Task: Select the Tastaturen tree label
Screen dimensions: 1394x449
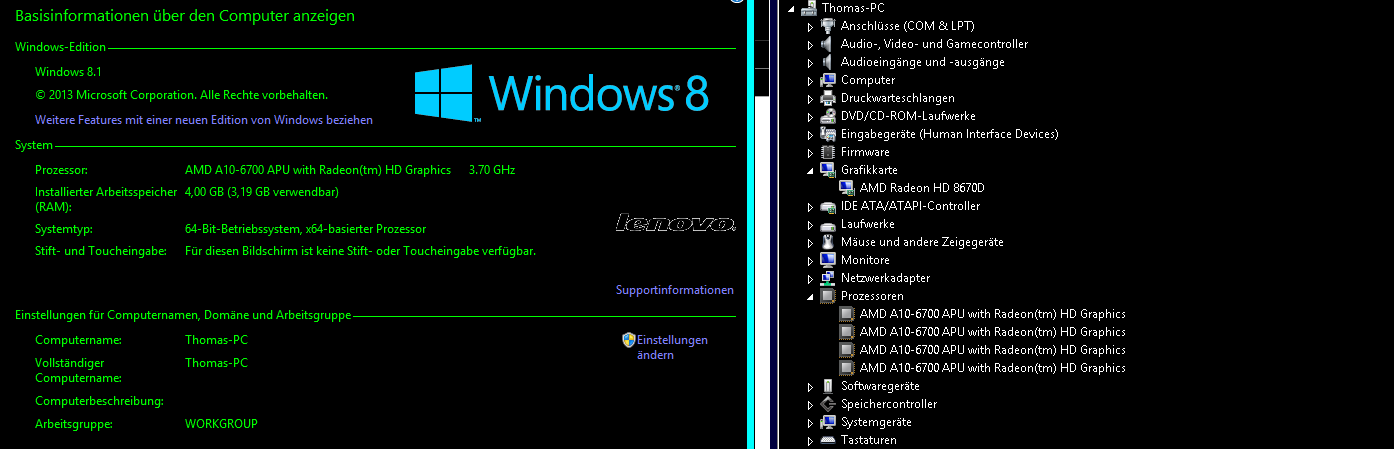Action: (869, 440)
